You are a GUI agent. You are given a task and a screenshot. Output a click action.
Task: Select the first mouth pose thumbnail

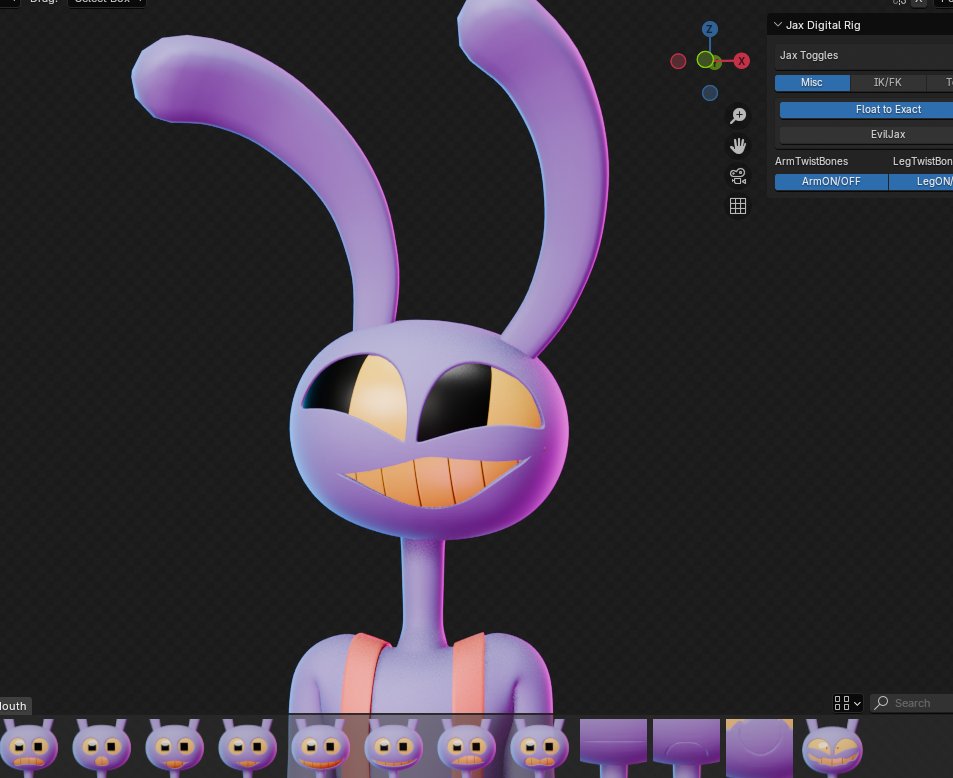(29, 748)
